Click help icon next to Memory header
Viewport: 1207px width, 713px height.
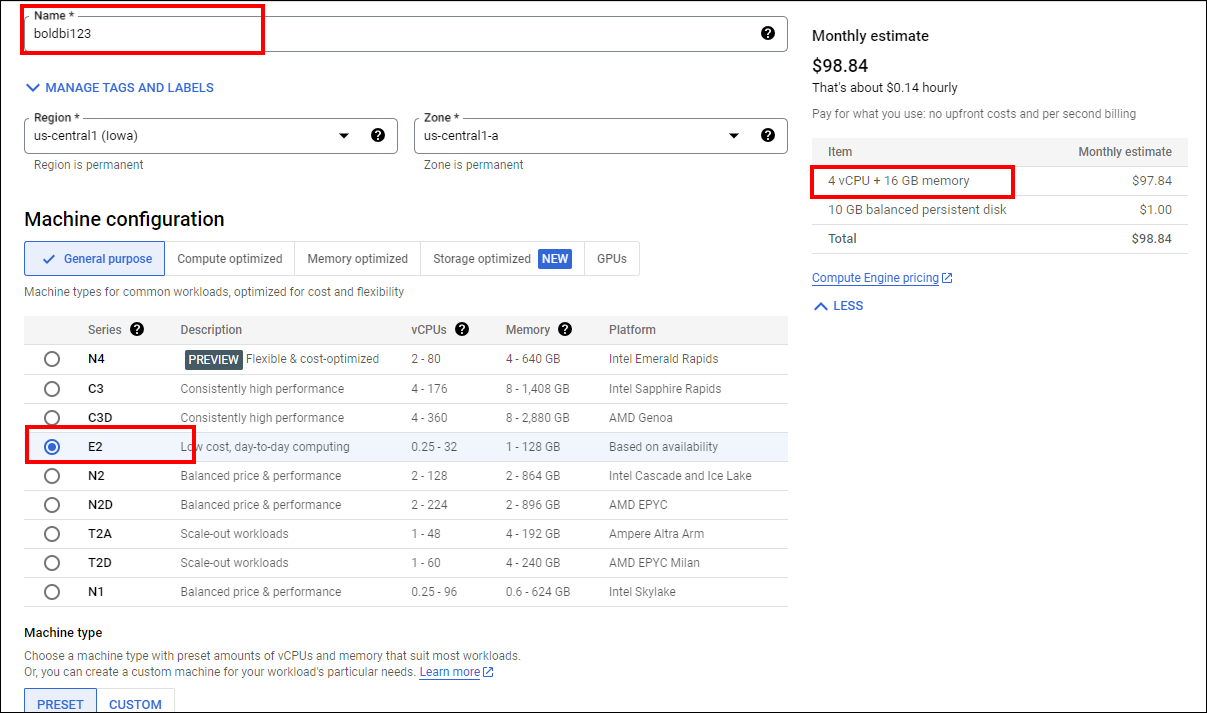565,329
